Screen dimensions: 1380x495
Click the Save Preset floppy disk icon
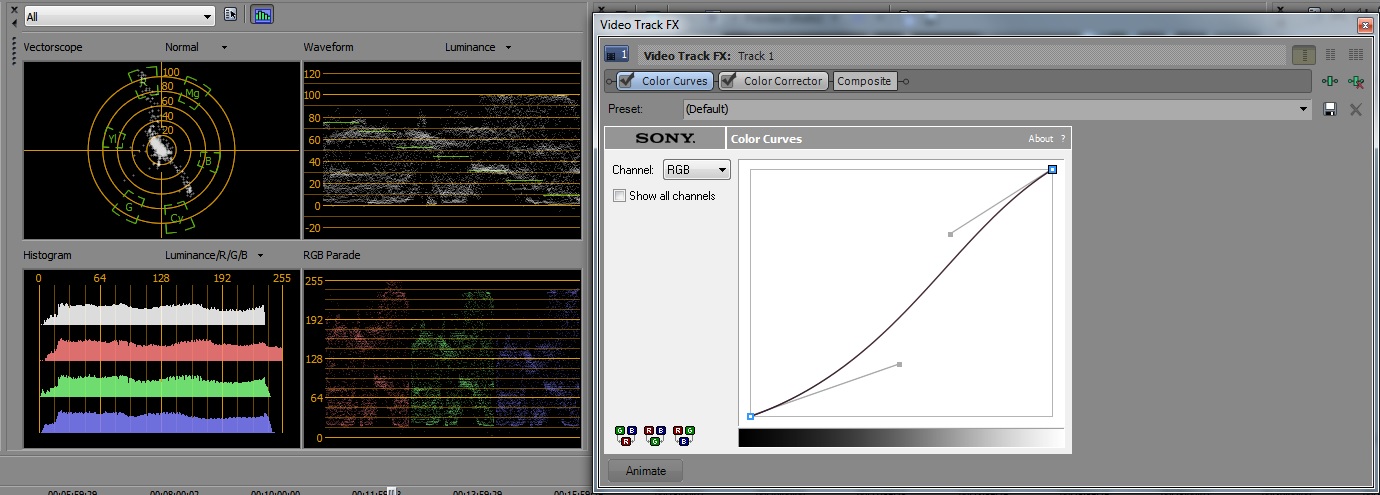[x=1330, y=109]
